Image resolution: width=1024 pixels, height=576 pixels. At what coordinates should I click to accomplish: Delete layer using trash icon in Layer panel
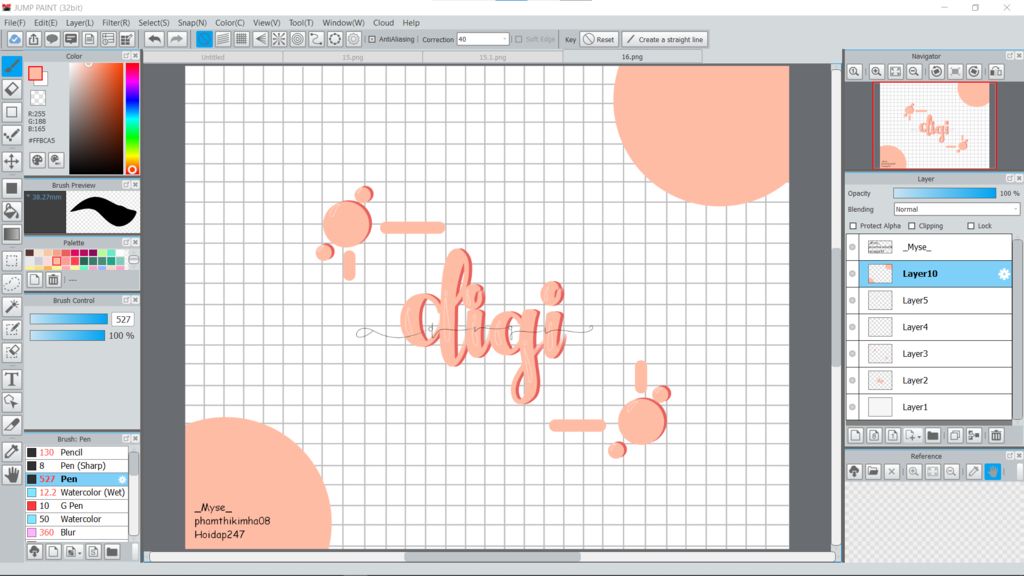[996, 436]
